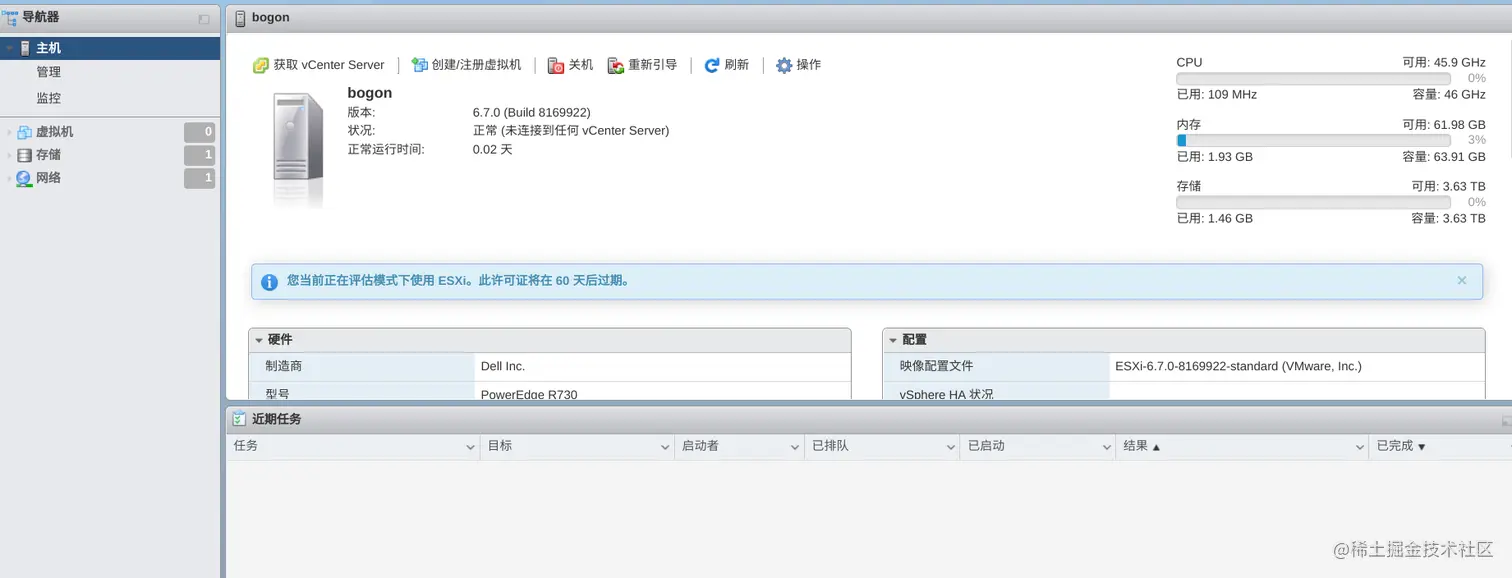Open the Actions gear menu
This screenshot has width=1512, height=578.
[799, 65]
